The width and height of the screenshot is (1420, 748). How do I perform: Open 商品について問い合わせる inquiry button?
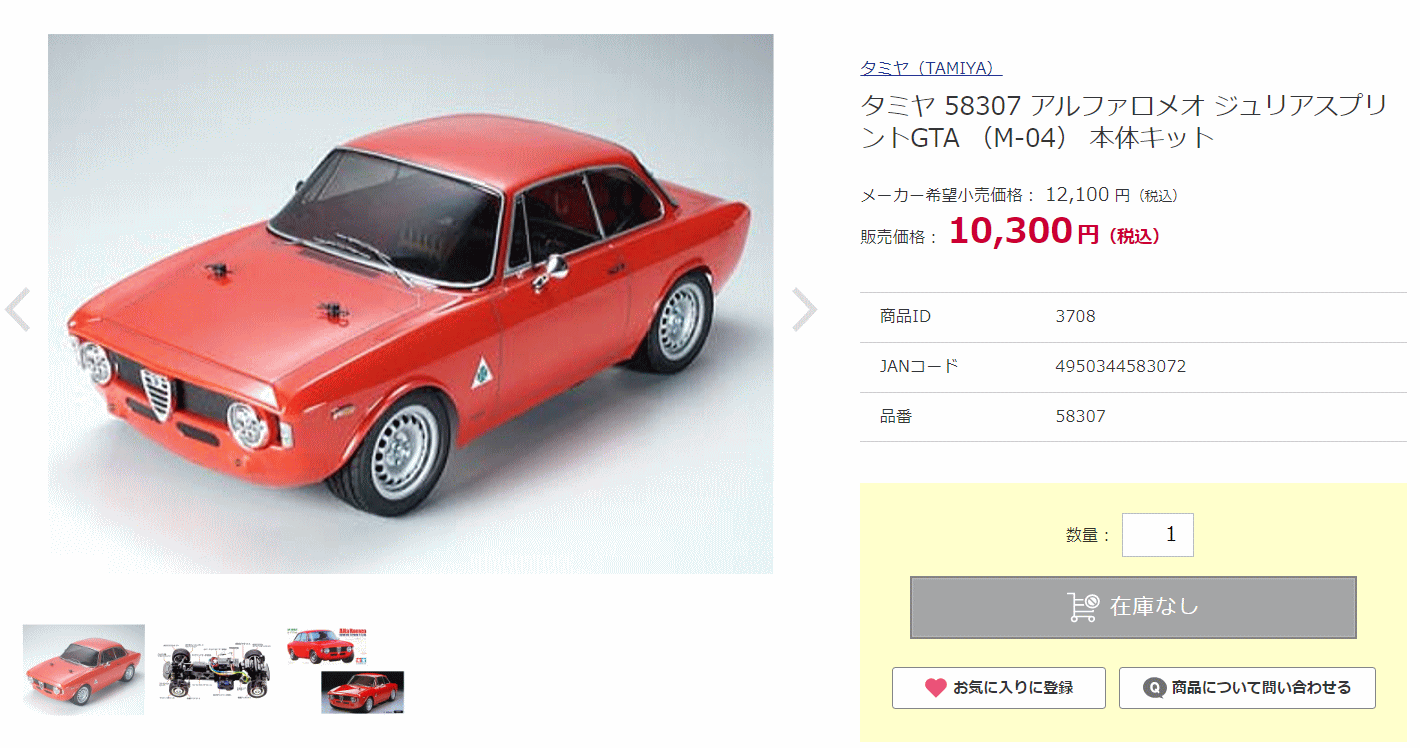1247,688
